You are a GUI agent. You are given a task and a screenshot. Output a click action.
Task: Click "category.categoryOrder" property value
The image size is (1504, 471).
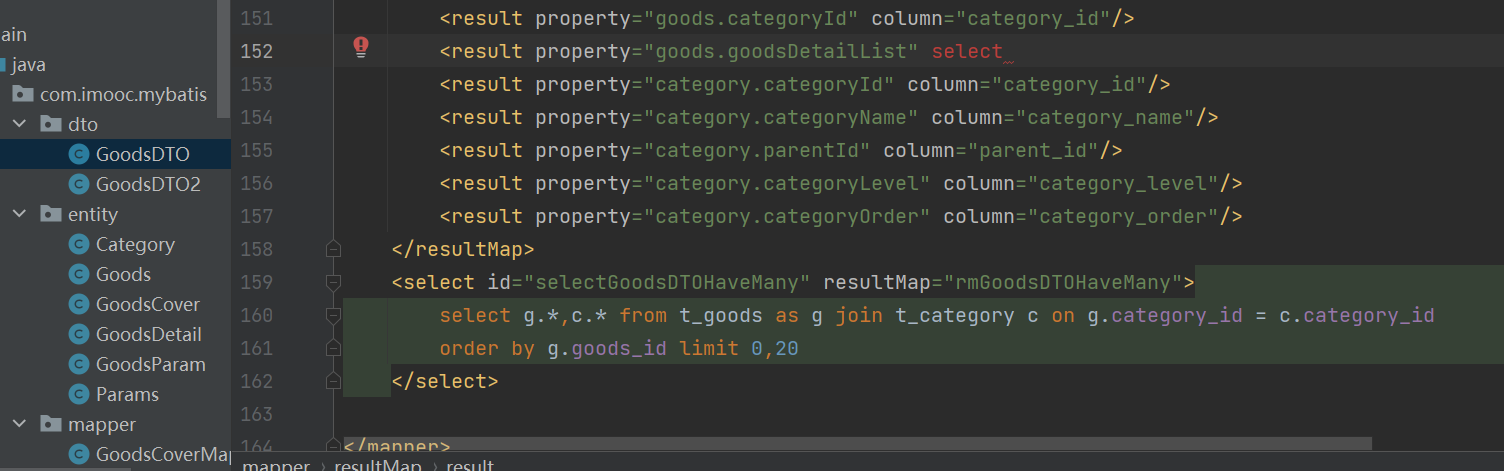786,216
